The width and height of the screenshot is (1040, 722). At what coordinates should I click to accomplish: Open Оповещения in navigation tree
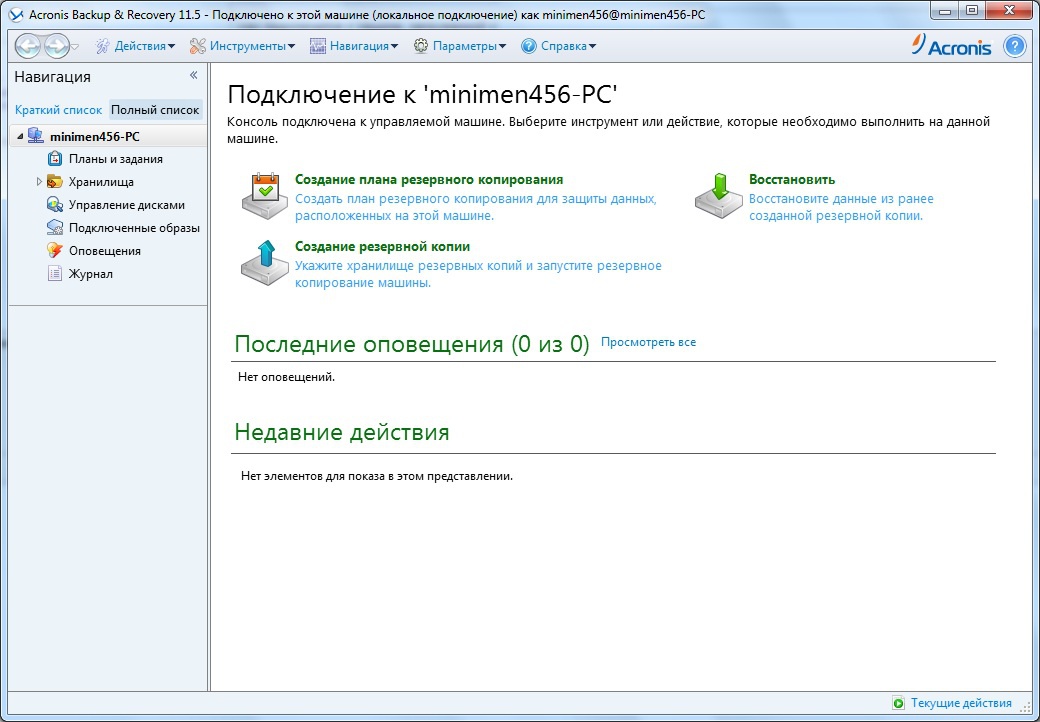[104, 251]
